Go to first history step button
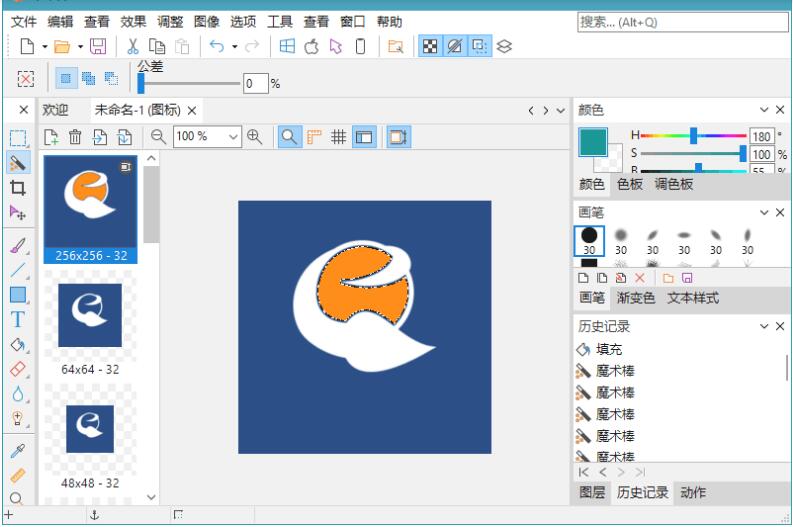Screen dimensions: 793x527 583,472
